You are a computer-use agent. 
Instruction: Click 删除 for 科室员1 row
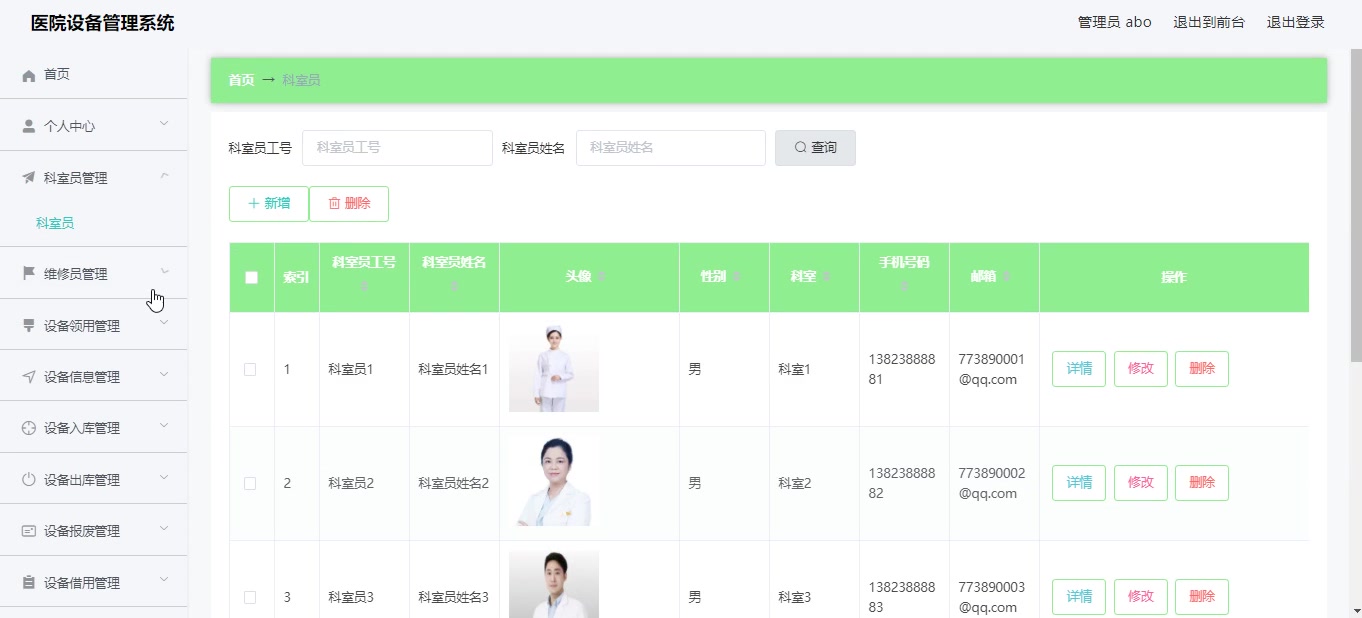tap(1202, 369)
